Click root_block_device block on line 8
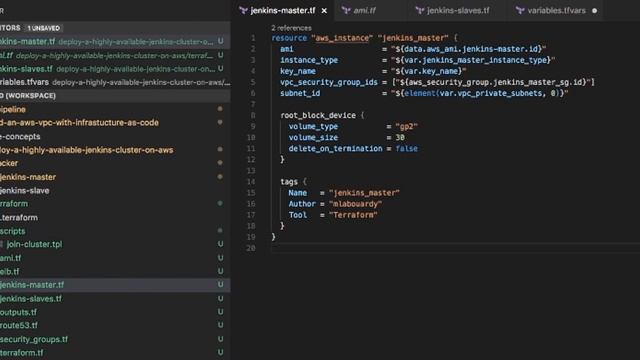This screenshot has height=360, width=640. [318, 116]
